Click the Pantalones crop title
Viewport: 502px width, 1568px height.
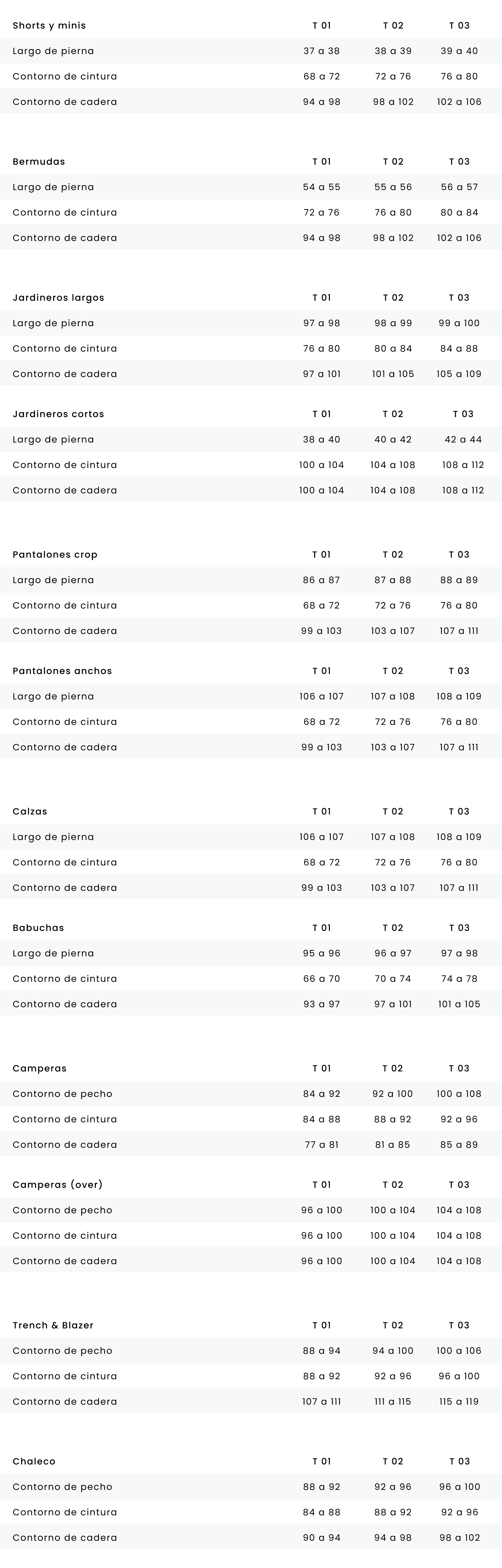(x=55, y=554)
